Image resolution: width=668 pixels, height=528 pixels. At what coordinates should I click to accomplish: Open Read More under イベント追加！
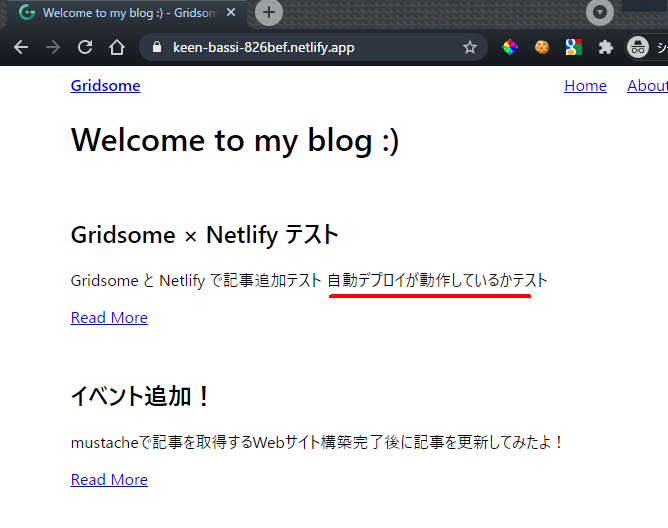coord(109,479)
